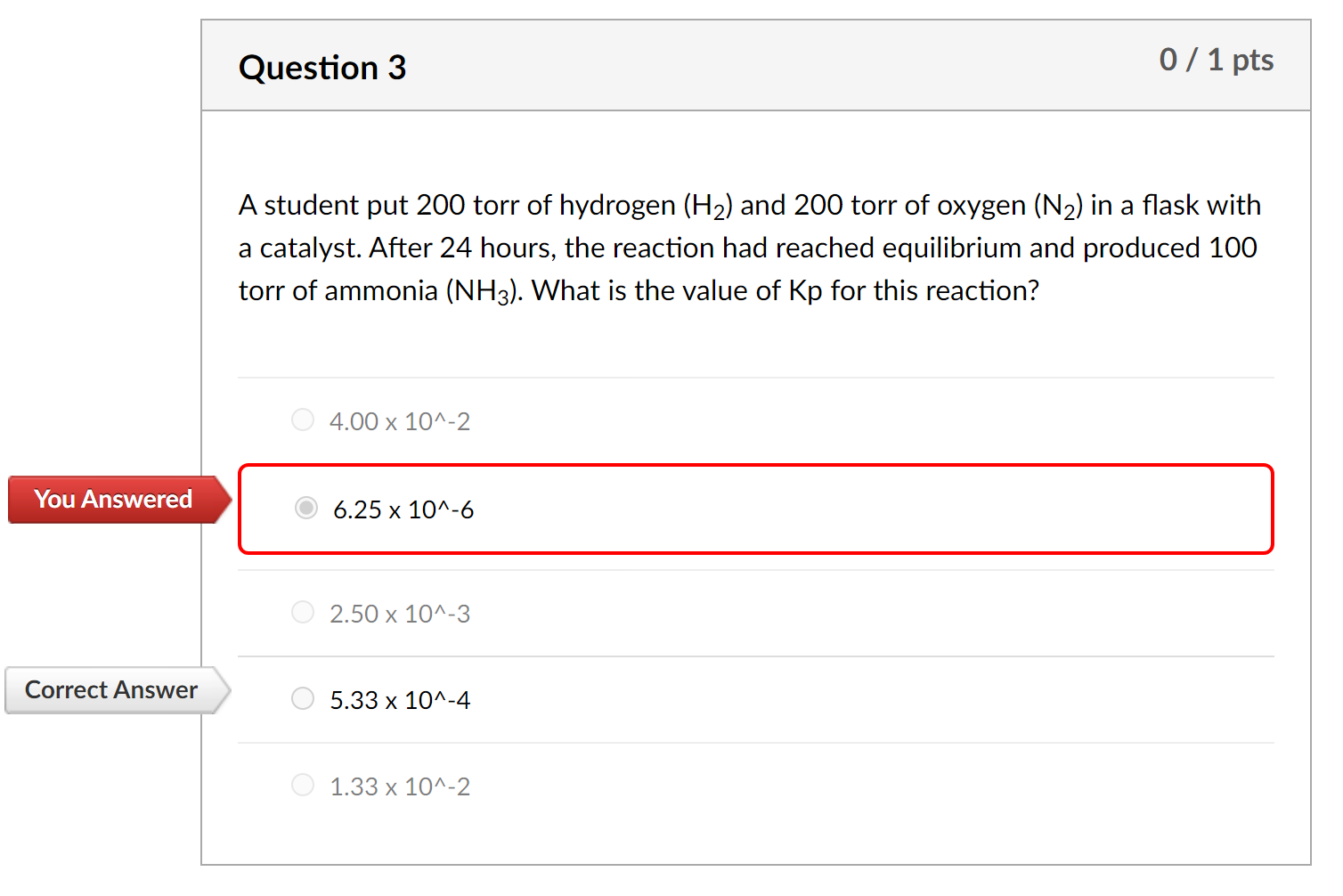This screenshot has height=896, width=1343.
Task: Click the answer text 6.25 x 10^-6
Action: coord(403,509)
